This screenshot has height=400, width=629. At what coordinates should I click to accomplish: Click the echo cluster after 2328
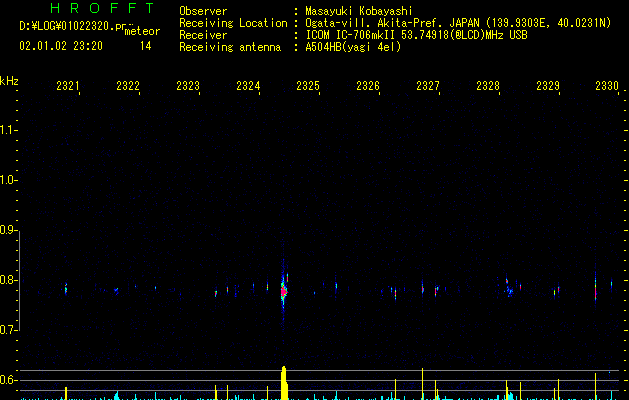tap(509, 288)
